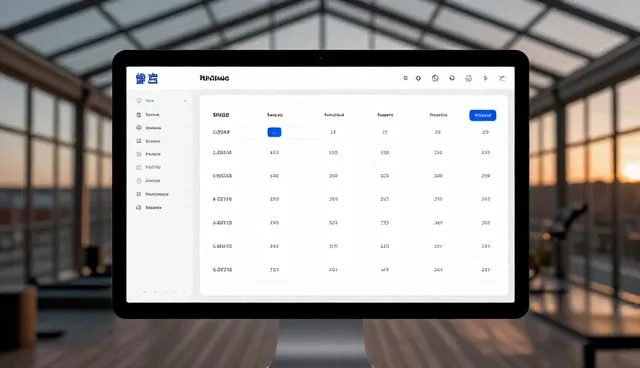Click the round icon between the clock and printer icons
Screen dimensions: 640x368
452,78
